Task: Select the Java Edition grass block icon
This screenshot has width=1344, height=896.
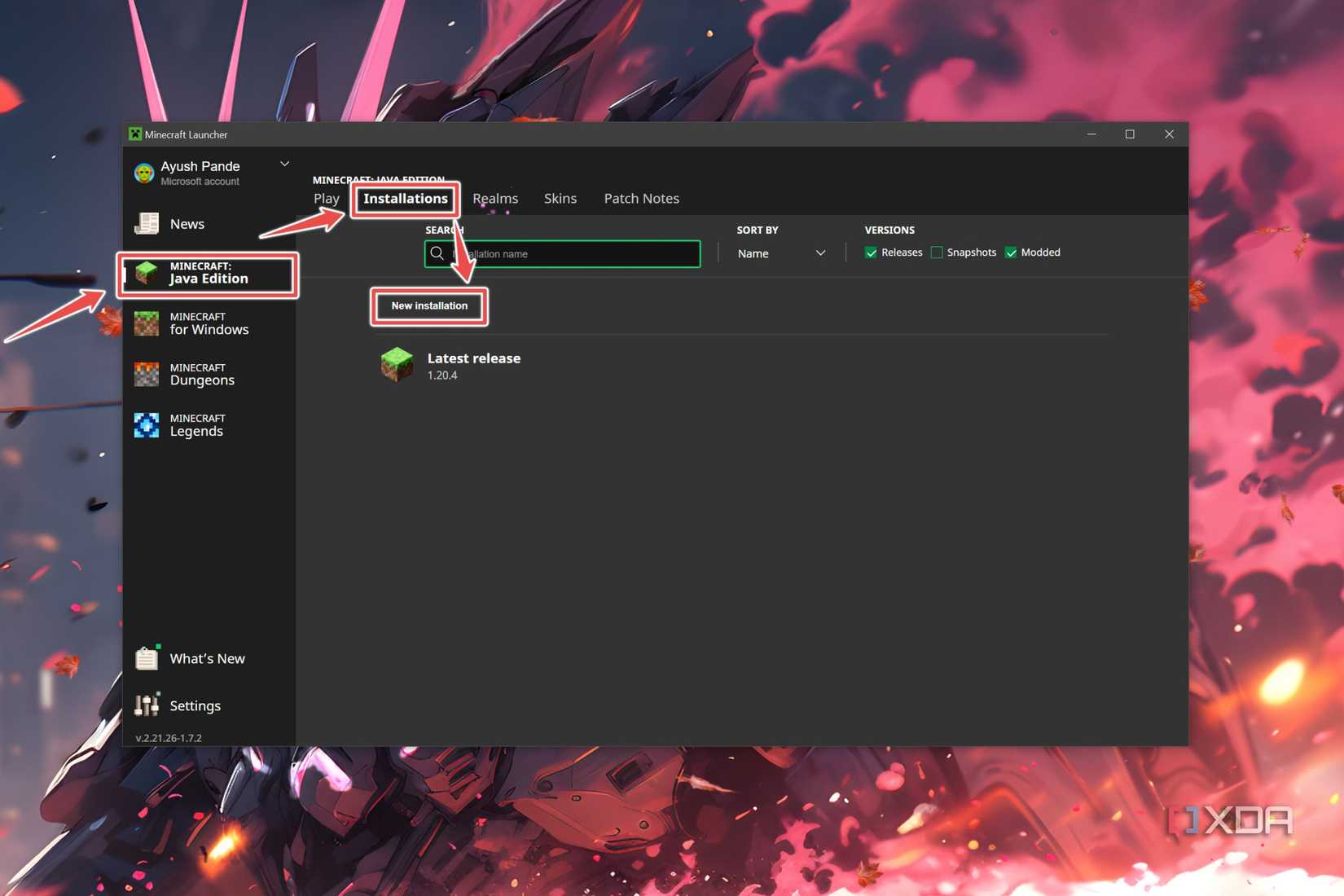Action: pos(147,273)
